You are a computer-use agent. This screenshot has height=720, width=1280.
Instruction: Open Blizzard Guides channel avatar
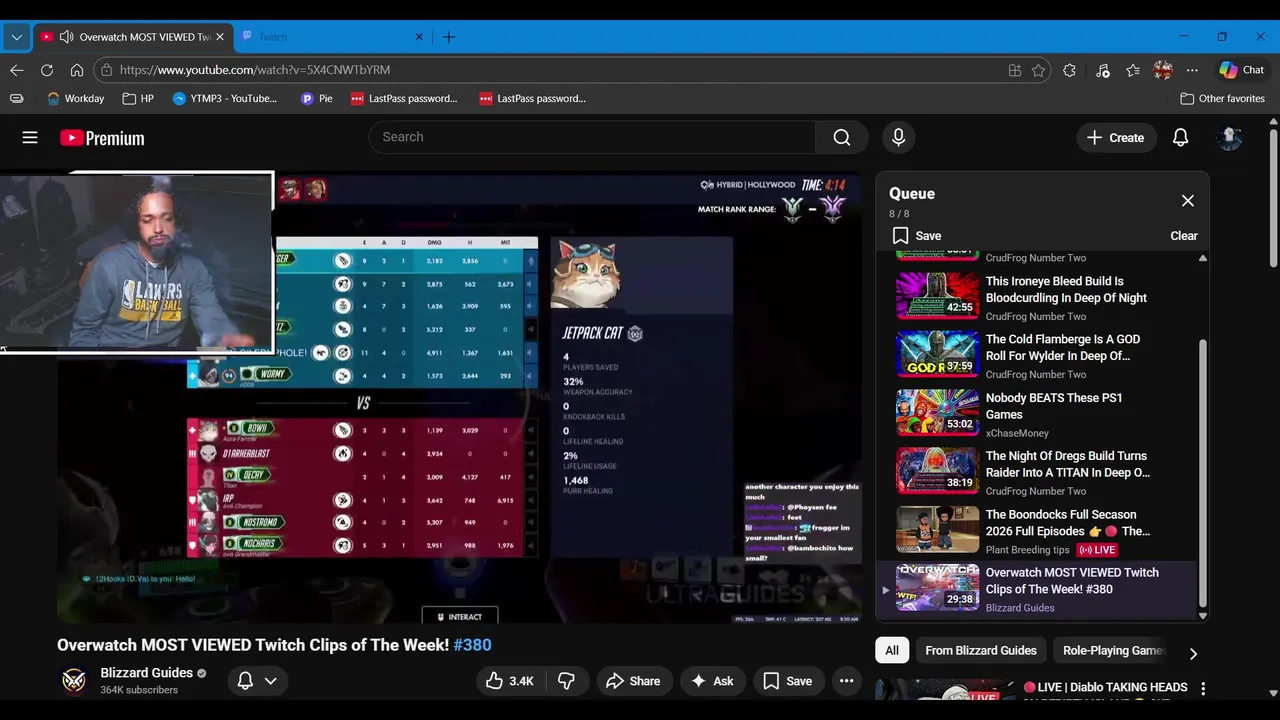pyautogui.click(x=73, y=681)
